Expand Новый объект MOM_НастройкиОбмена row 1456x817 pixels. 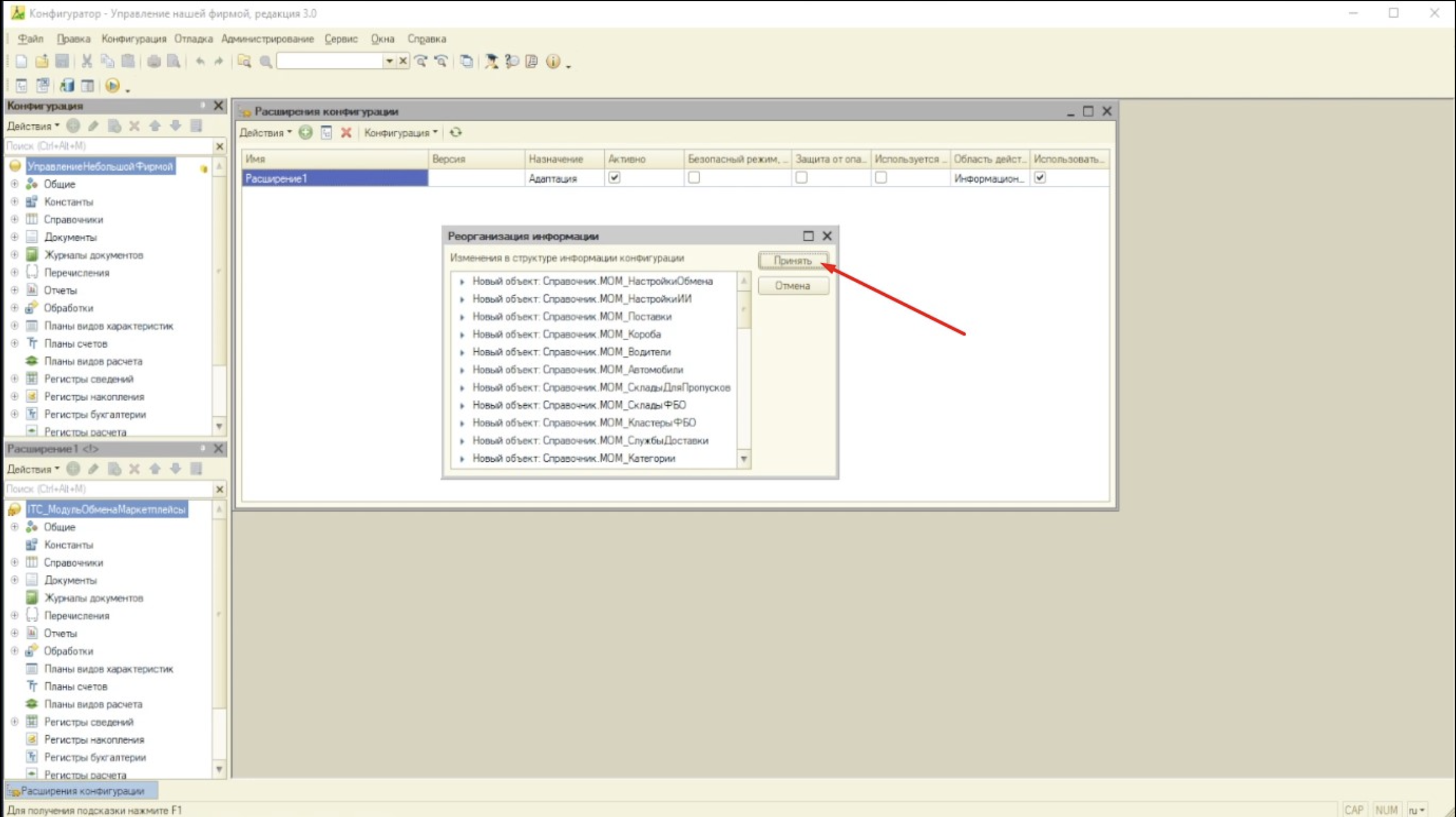tap(462, 281)
